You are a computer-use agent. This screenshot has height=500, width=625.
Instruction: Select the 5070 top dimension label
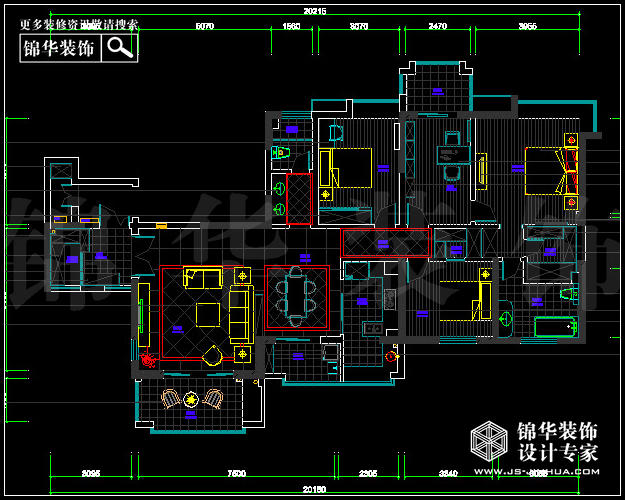[x=205, y=29]
